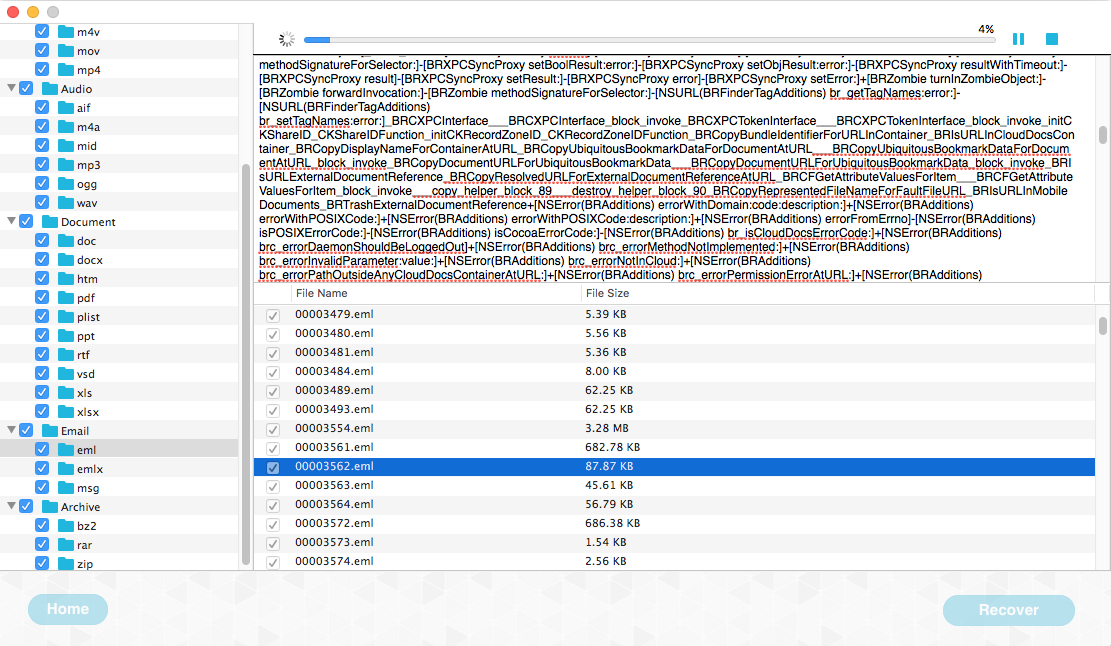Collapse the Email category tree
The width and height of the screenshot is (1111, 646).
pyautogui.click(x=11, y=430)
